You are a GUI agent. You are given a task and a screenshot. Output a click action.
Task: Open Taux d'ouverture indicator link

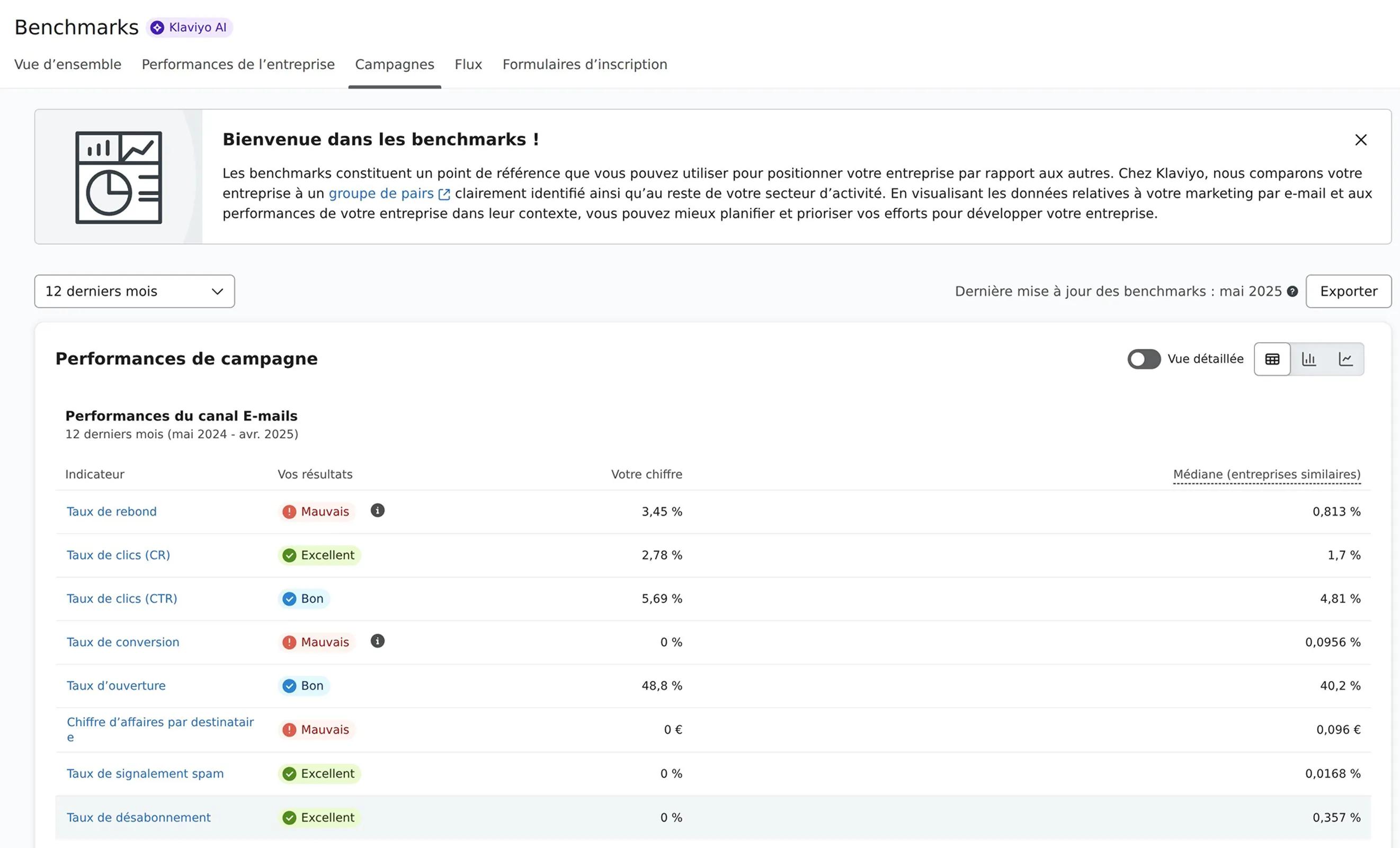point(116,685)
